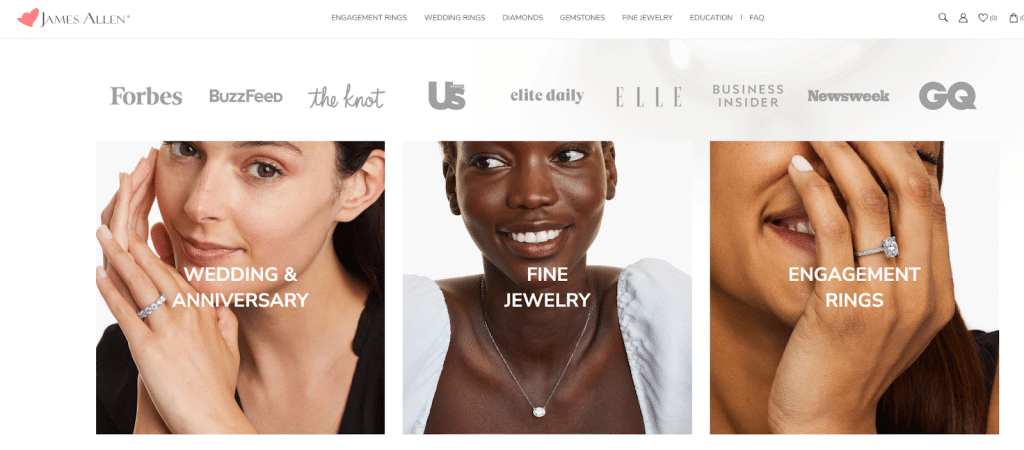The height and width of the screenshot is (450, 1024).
Task: Open the Diamonds menu
Action: point(522,18)
